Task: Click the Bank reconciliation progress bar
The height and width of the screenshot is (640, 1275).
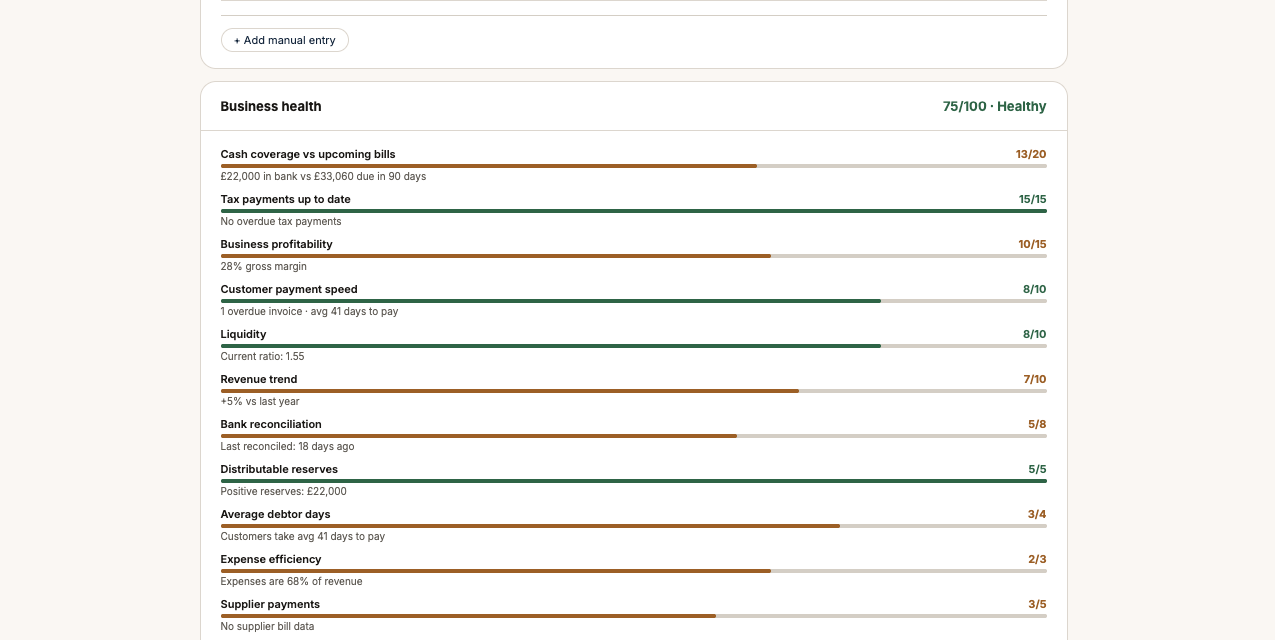Action: (634, 436)
